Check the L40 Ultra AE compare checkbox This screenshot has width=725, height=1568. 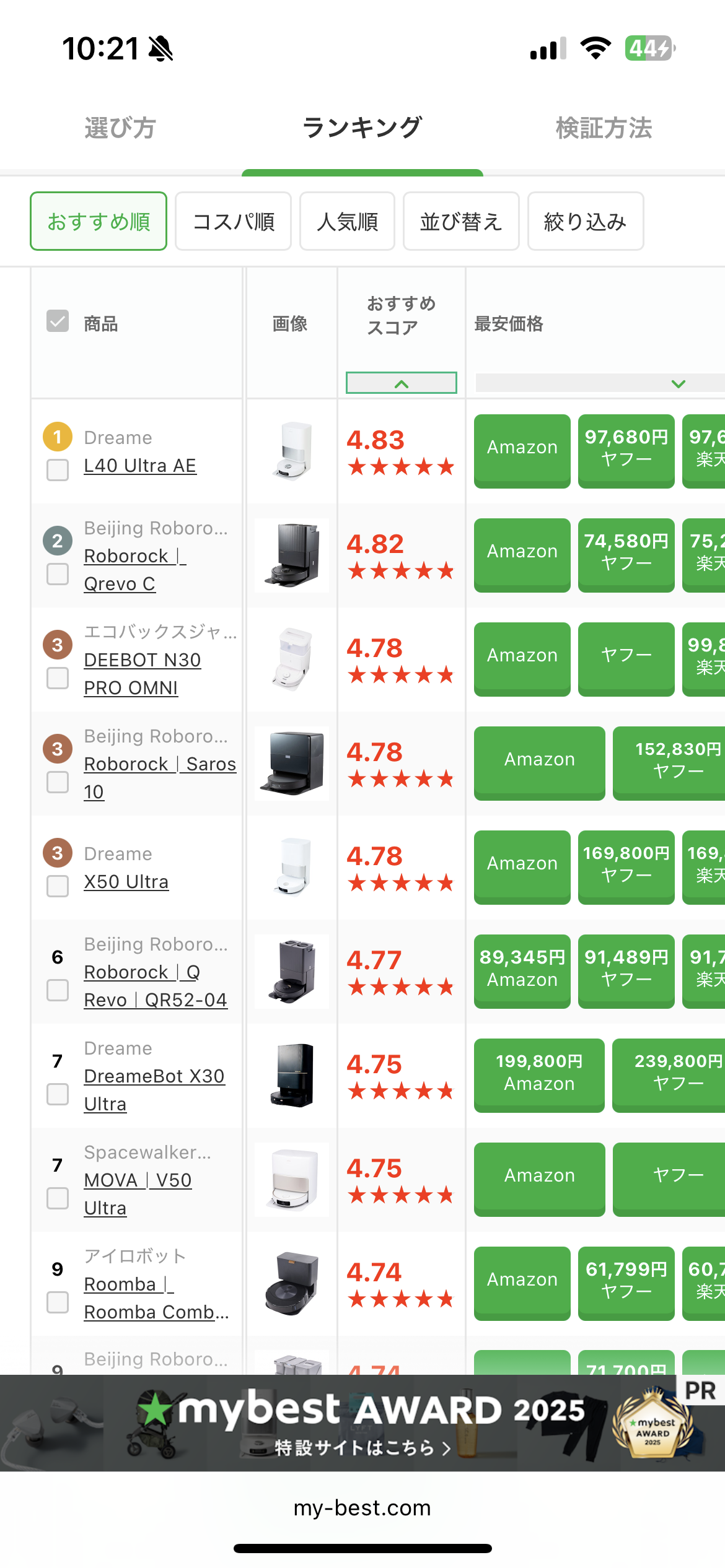tap(58, 469)
